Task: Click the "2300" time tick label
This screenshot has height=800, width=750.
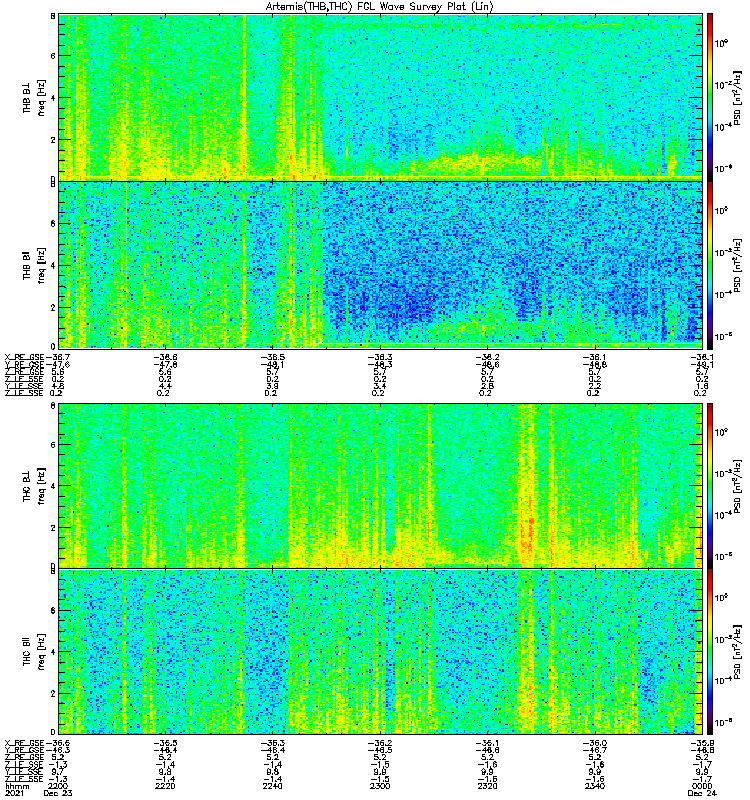Action: (x=380, y=786)
